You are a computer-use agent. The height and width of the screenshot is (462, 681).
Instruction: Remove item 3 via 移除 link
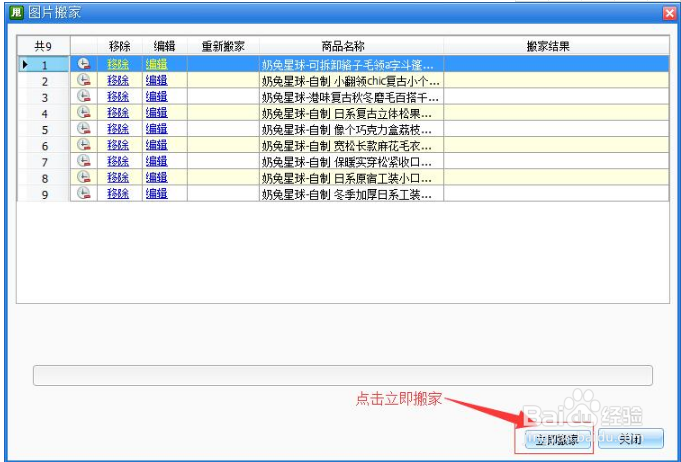[x=118, y=97]
